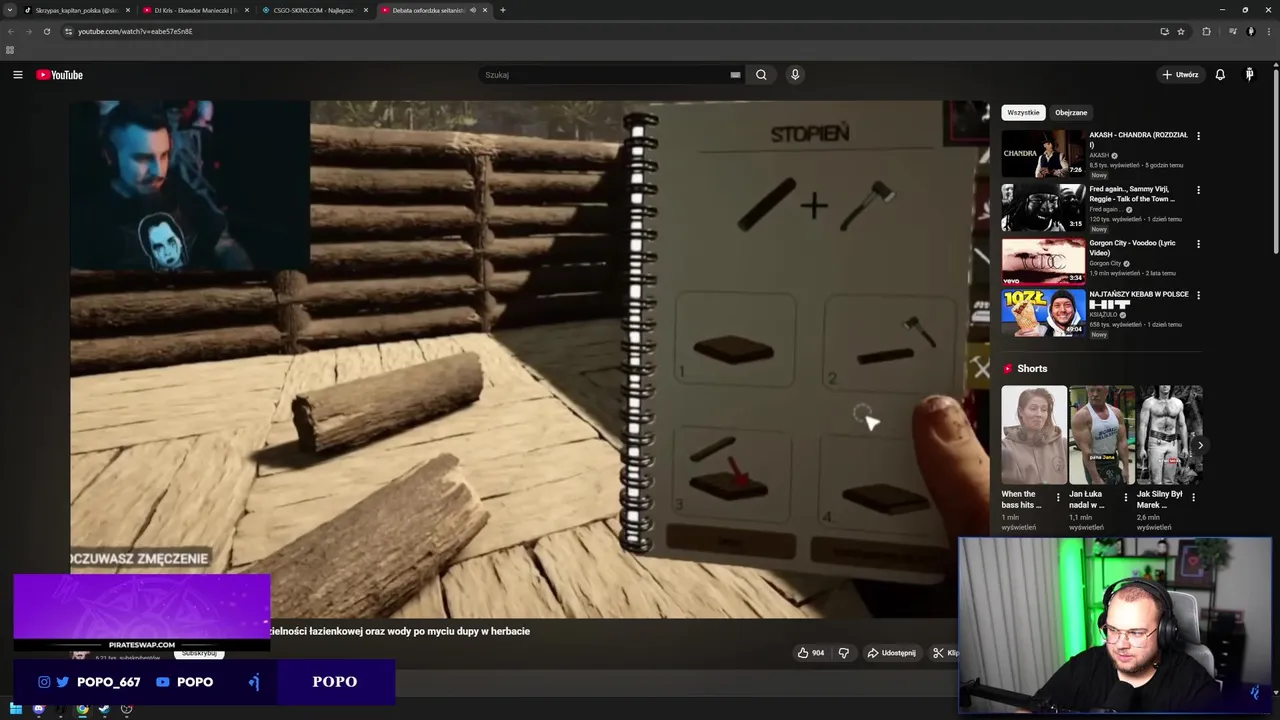Open the 'Jan Łuka nadał w' short

1102,435
